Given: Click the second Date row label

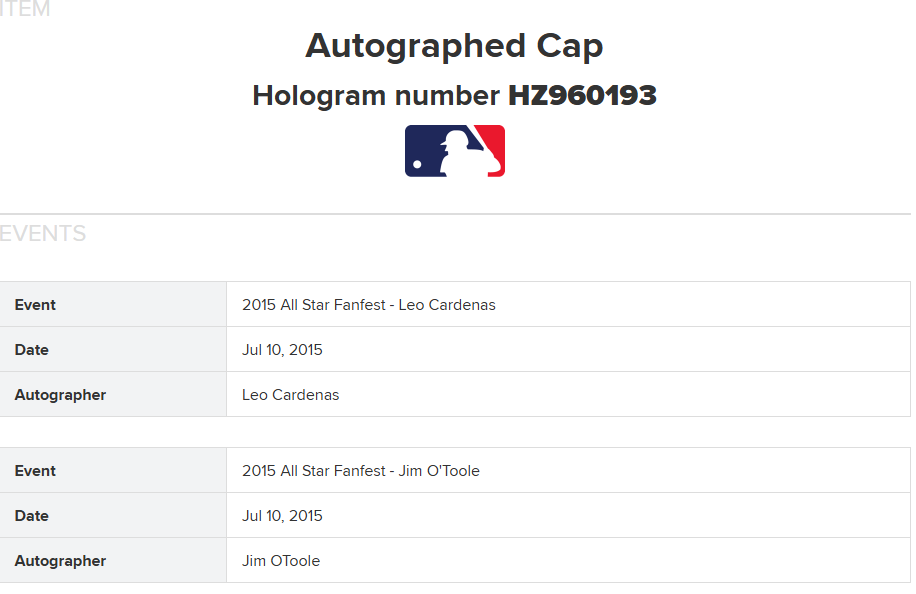Looking at the screenshot, I should (32, 516).
